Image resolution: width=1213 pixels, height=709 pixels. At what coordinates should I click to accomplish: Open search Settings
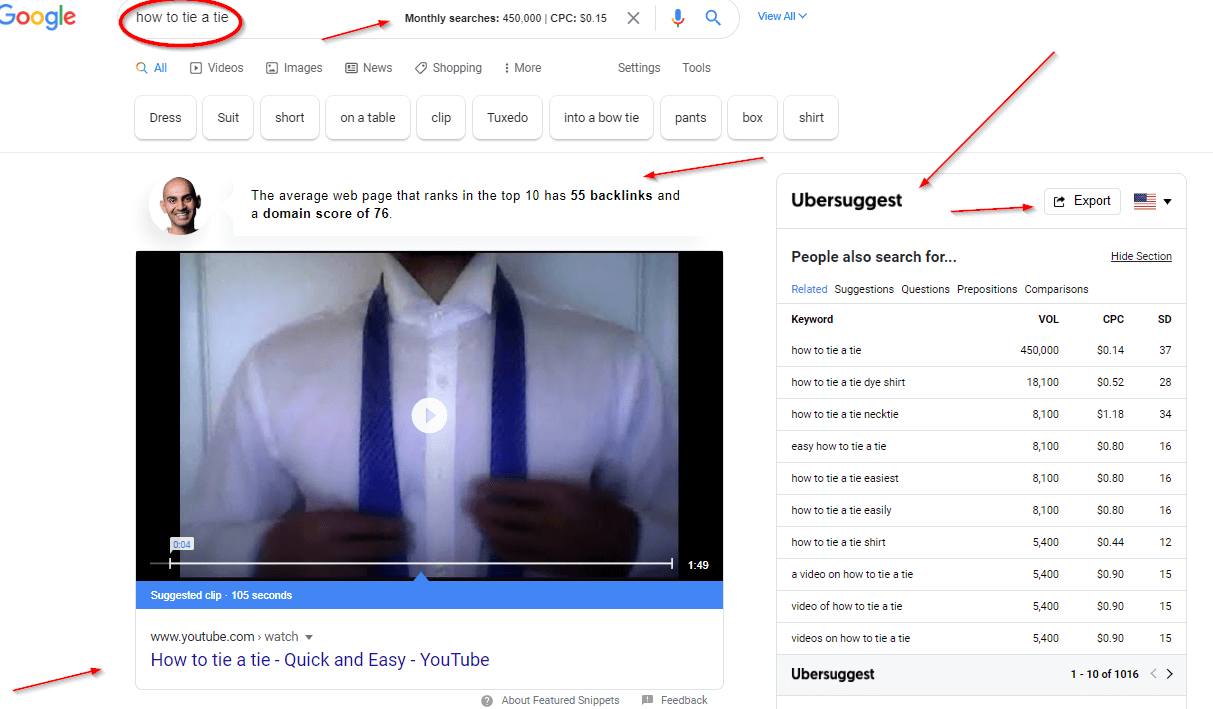[639, 68]
